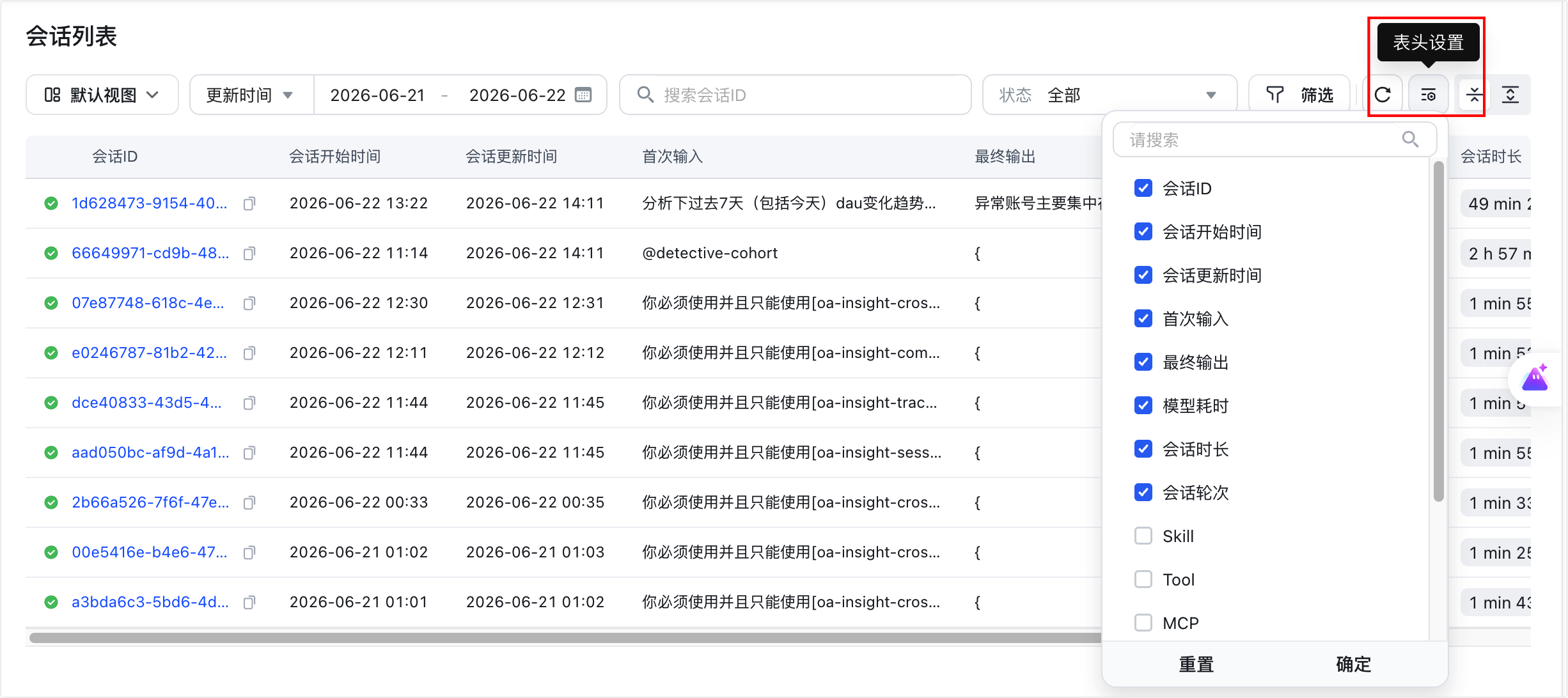
Task: Open session link e0246787-81b2-42...
Action: (150, 353)
